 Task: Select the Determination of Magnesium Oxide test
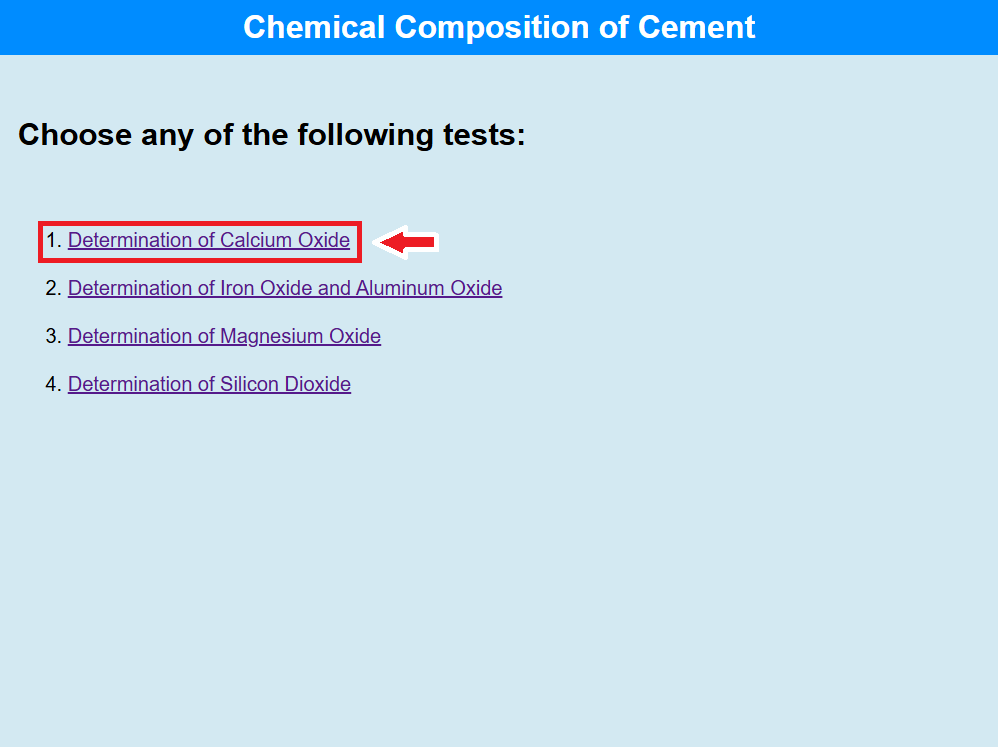click(224, 337)
